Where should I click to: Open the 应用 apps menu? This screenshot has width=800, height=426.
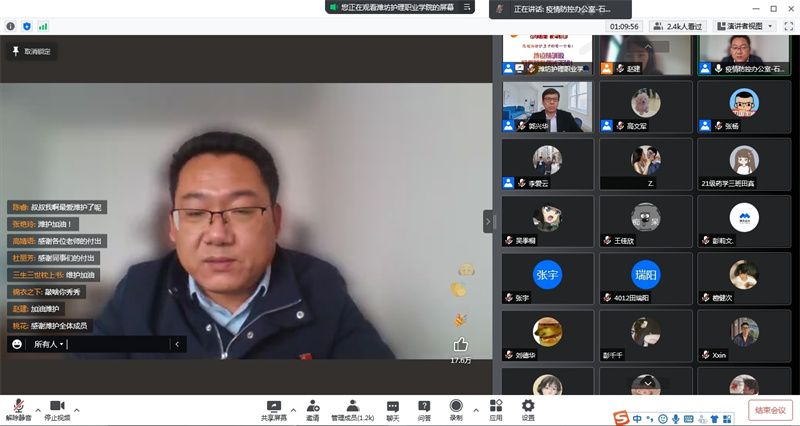coord(496,410)
